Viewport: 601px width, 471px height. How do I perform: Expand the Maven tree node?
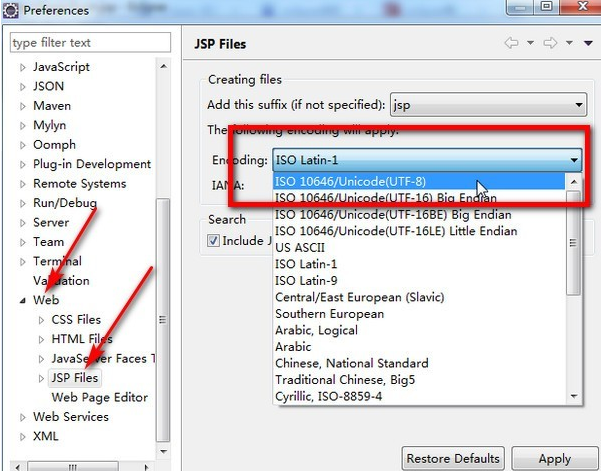(23, 106)
